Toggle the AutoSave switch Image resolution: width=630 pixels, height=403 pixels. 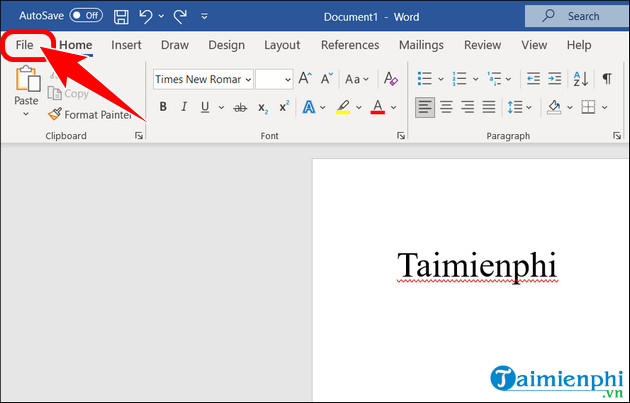86,16
